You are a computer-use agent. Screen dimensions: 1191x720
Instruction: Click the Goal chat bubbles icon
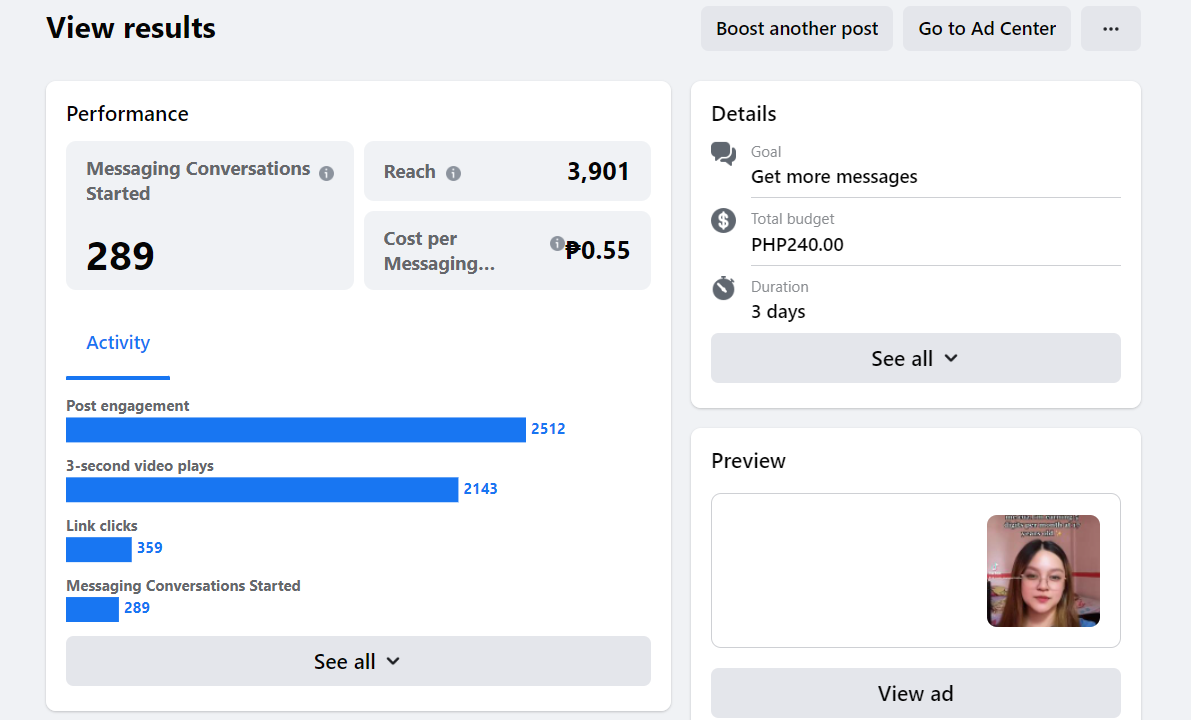click(x=723, y=154)
